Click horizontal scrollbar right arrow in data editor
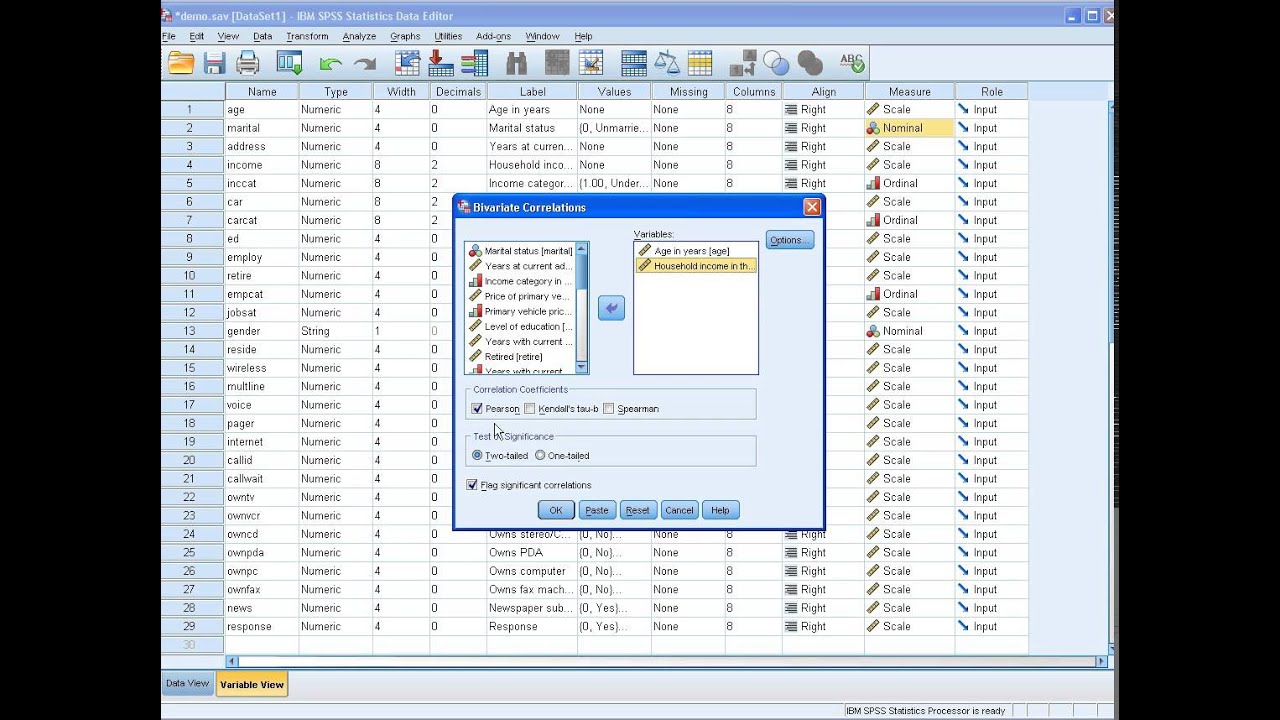Image resolution: width=1280 pixels, height=720 pixels. [x=1103, y=661]
